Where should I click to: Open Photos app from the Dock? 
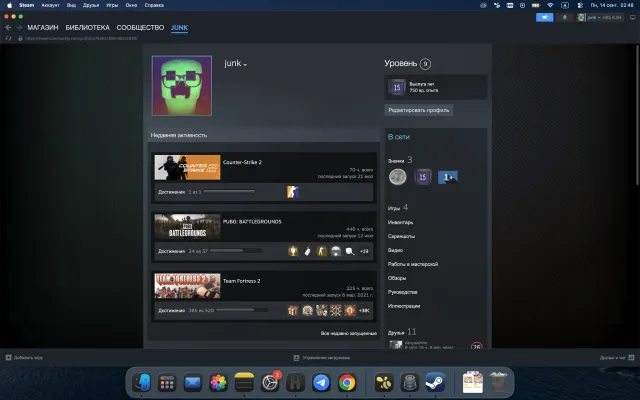[218, 383]
